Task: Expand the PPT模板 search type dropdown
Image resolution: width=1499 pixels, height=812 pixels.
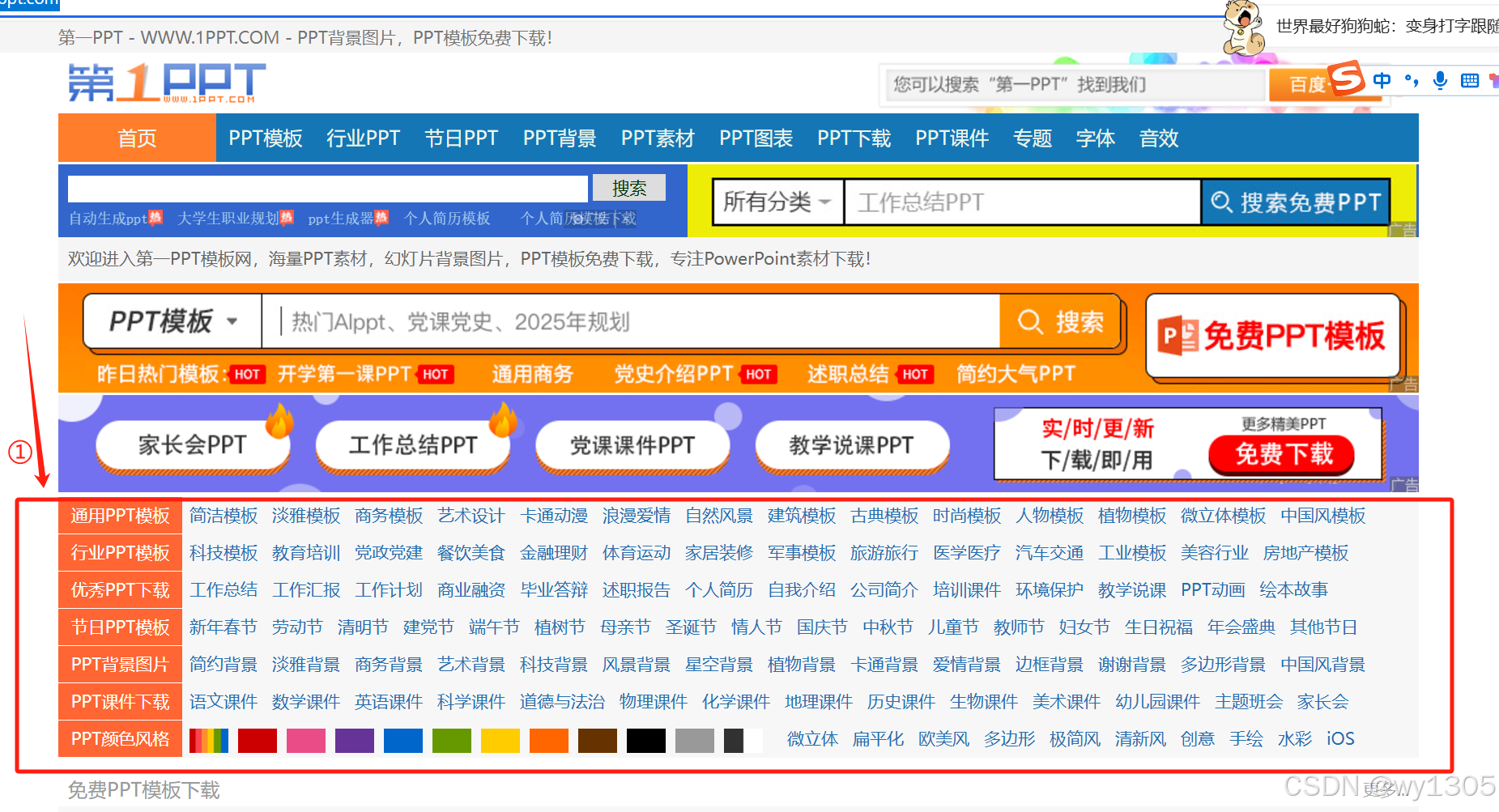Action: 172,321
